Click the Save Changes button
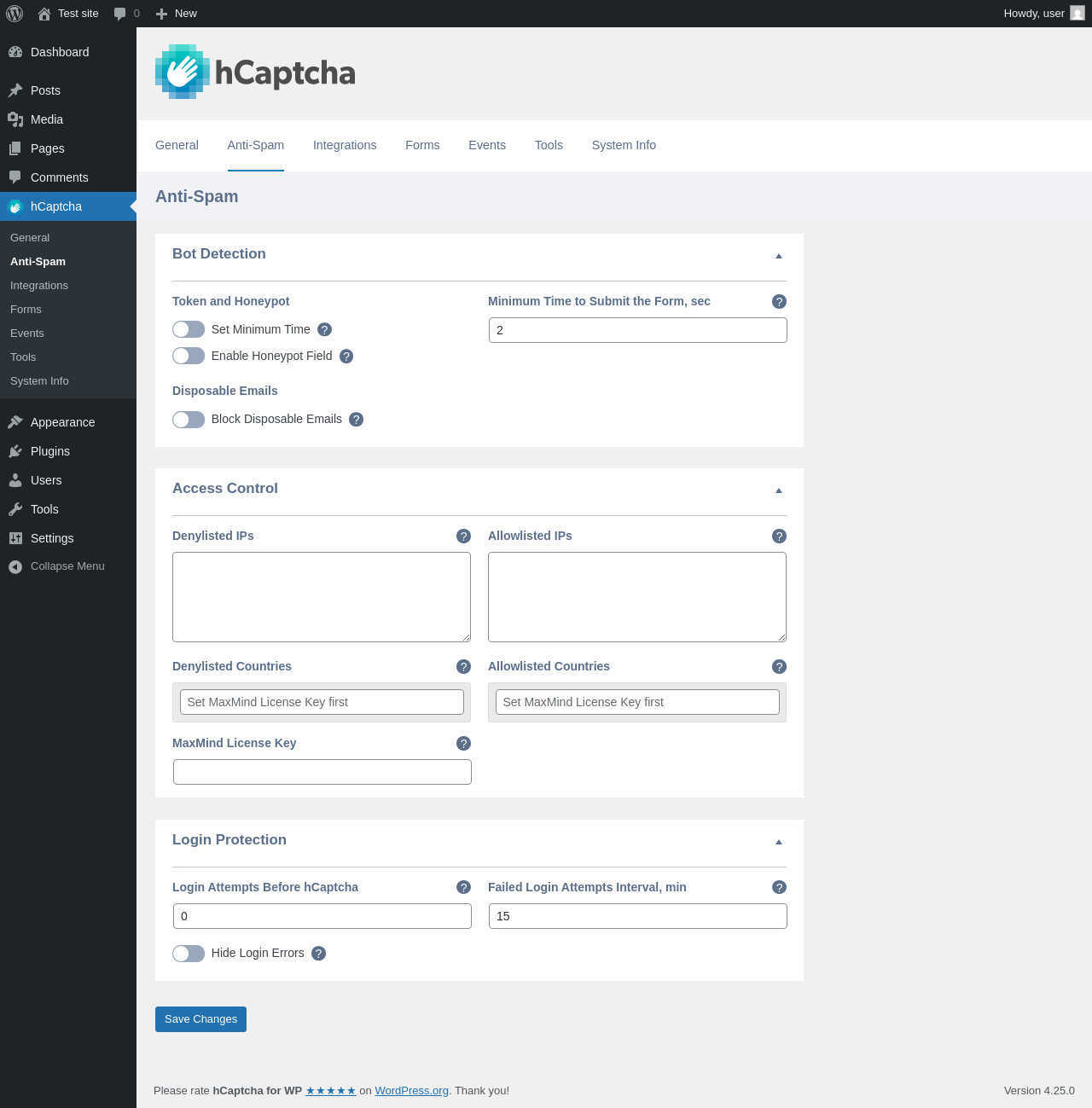The height and width of the screenshot is (1108, 1092). [x=200, y=1019]
